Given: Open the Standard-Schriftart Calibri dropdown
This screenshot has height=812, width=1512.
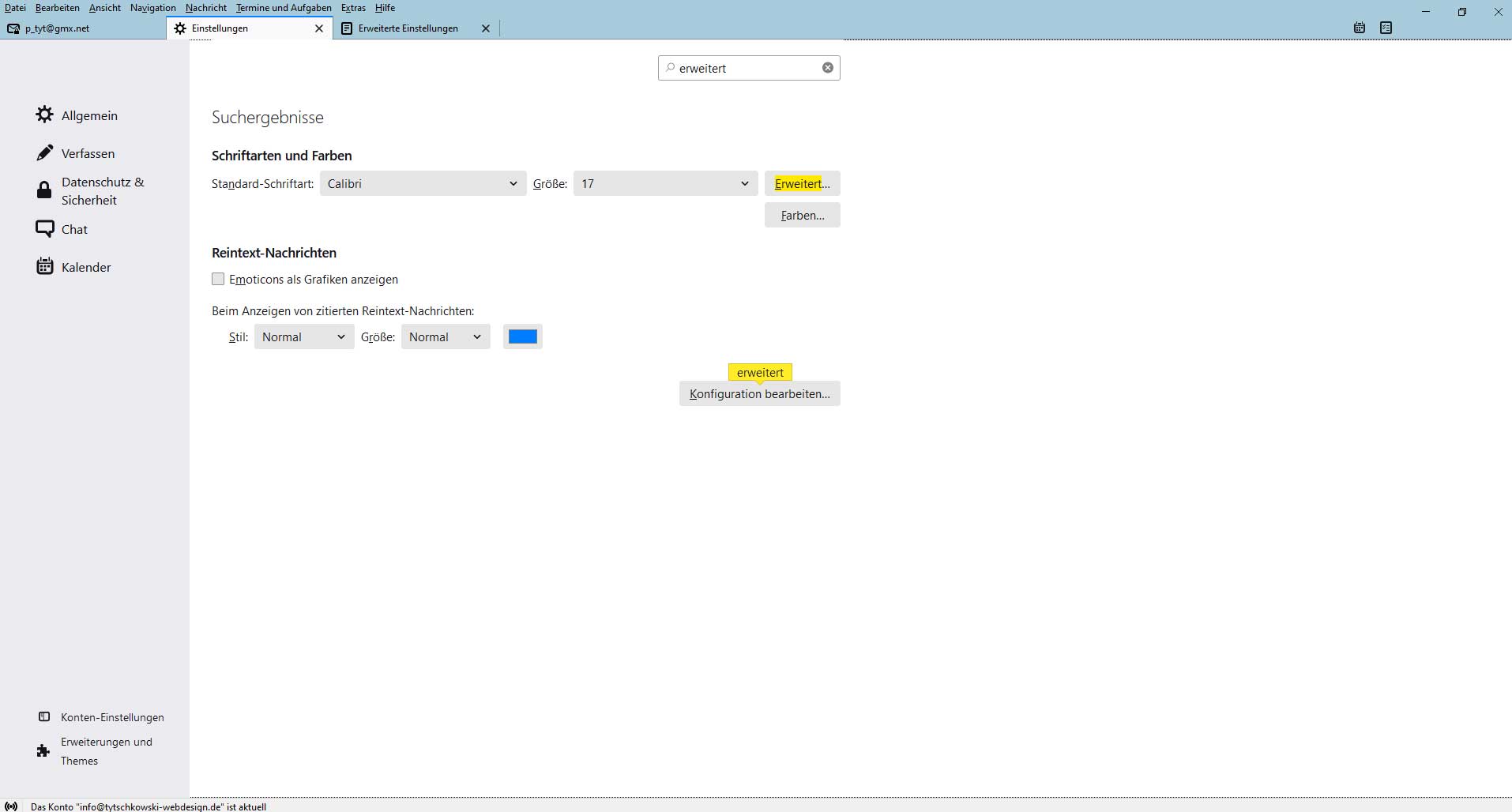Looking at the screenshot, I should coord(423,183).
